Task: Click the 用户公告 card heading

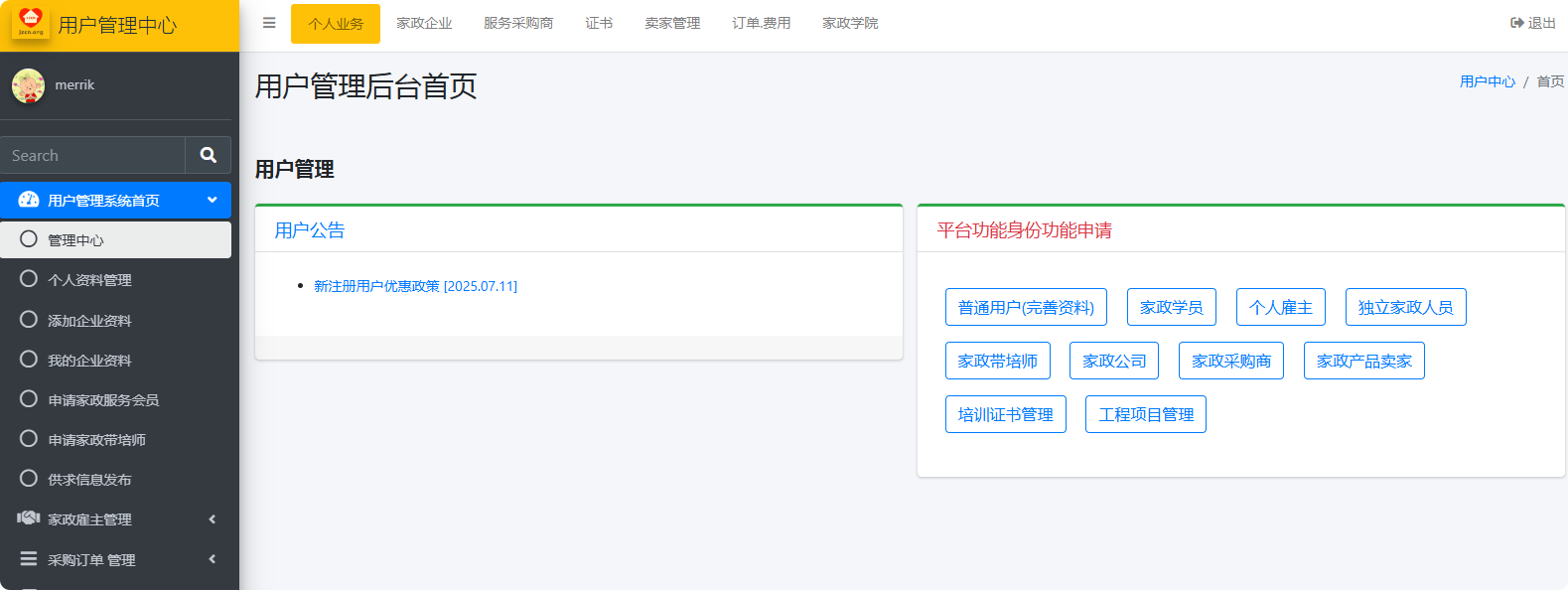Action: pyautogui.click(x=310, y=230)
